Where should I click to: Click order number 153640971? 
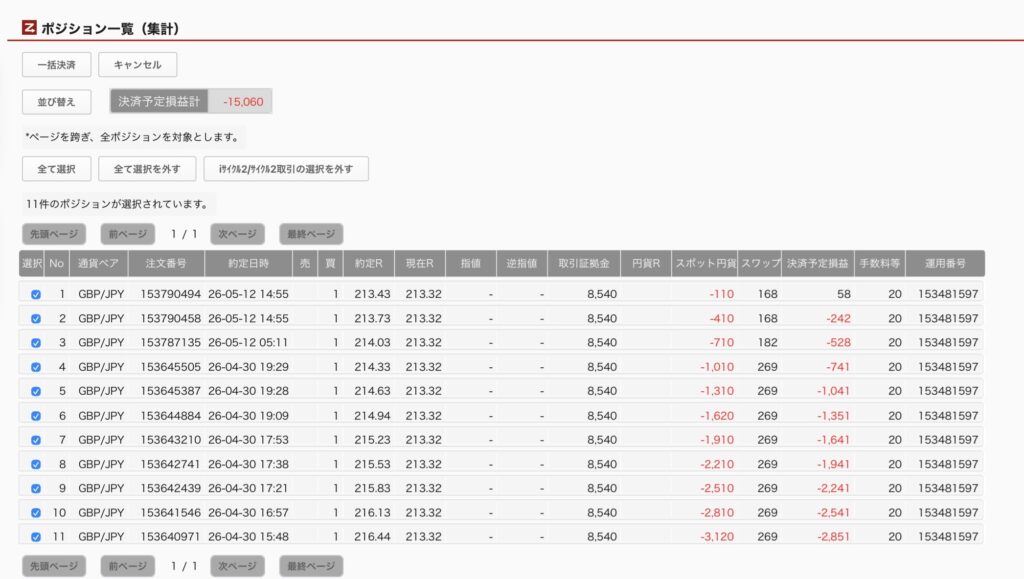pyautogui.click(x=170, y=537)
